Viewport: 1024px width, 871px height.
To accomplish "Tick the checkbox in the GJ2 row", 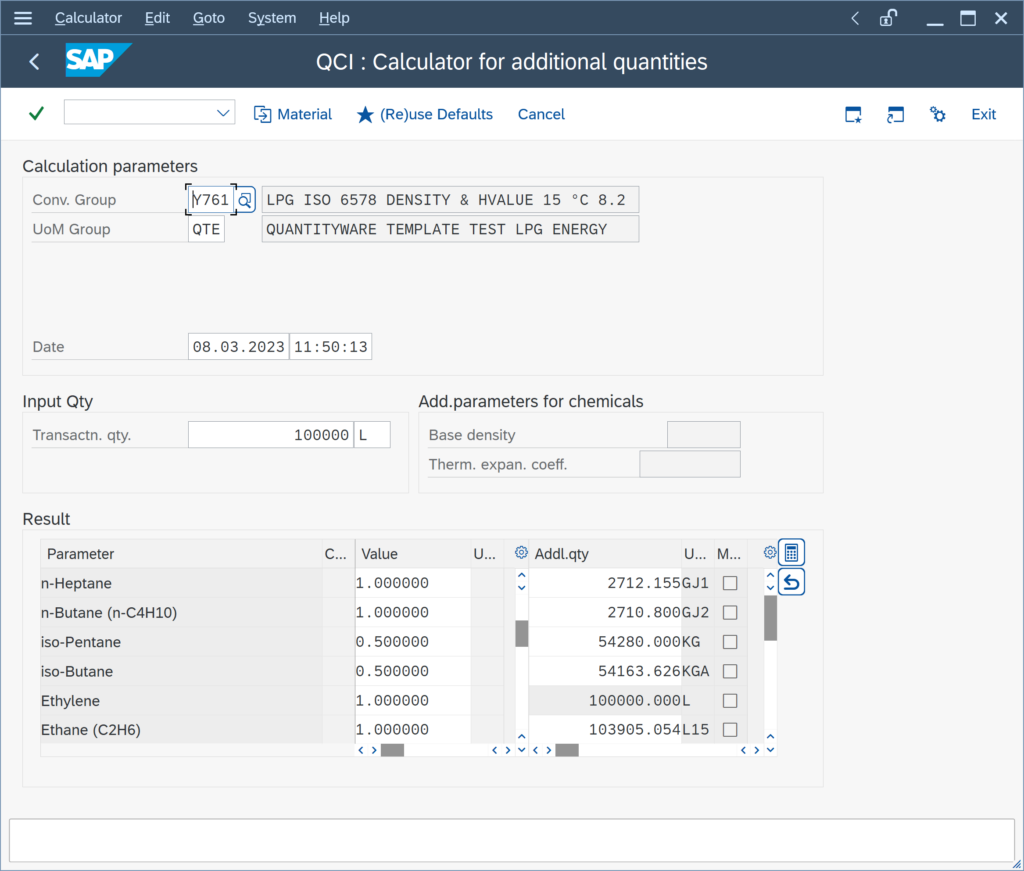I will coord(730,612).
